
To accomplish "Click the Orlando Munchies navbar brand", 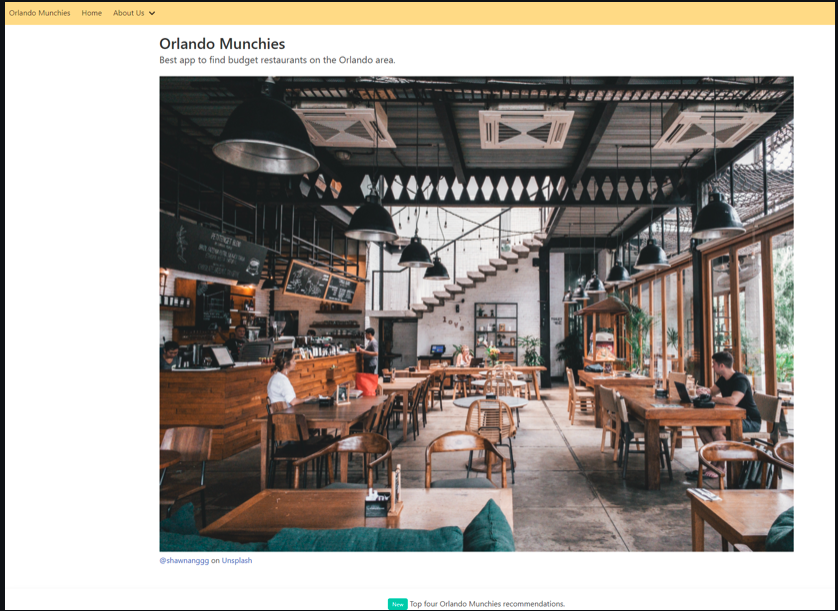I will click(x=40, y=13).
